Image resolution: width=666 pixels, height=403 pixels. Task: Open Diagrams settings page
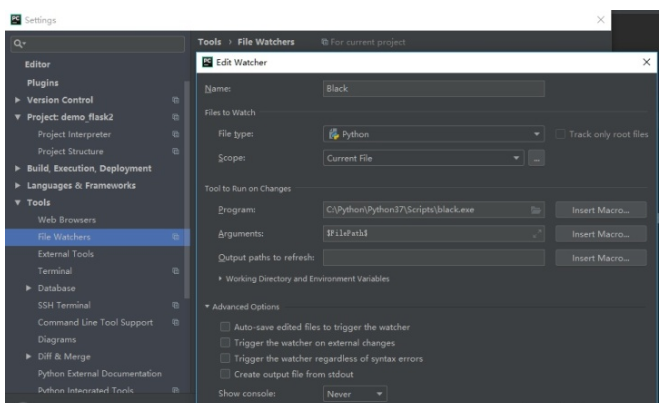click(57, 340)
